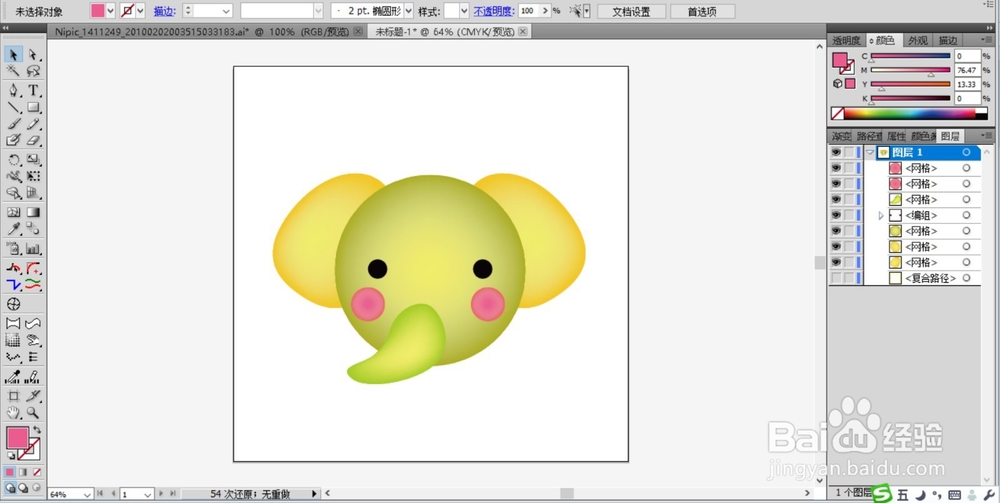Click the 描边 link in control bar
The image size is (1000, 503).
(164, 11)
